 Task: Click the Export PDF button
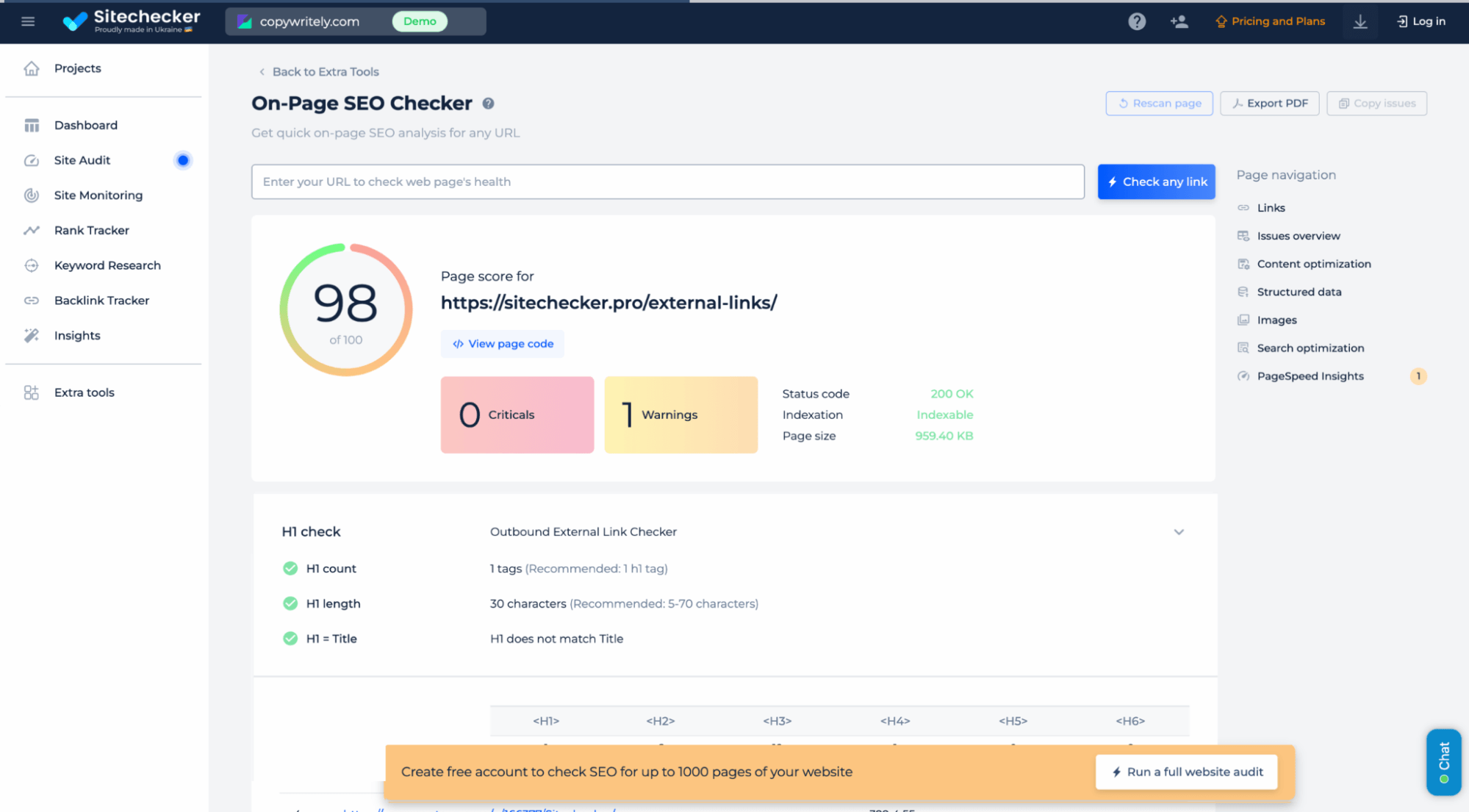[1270, 103]
